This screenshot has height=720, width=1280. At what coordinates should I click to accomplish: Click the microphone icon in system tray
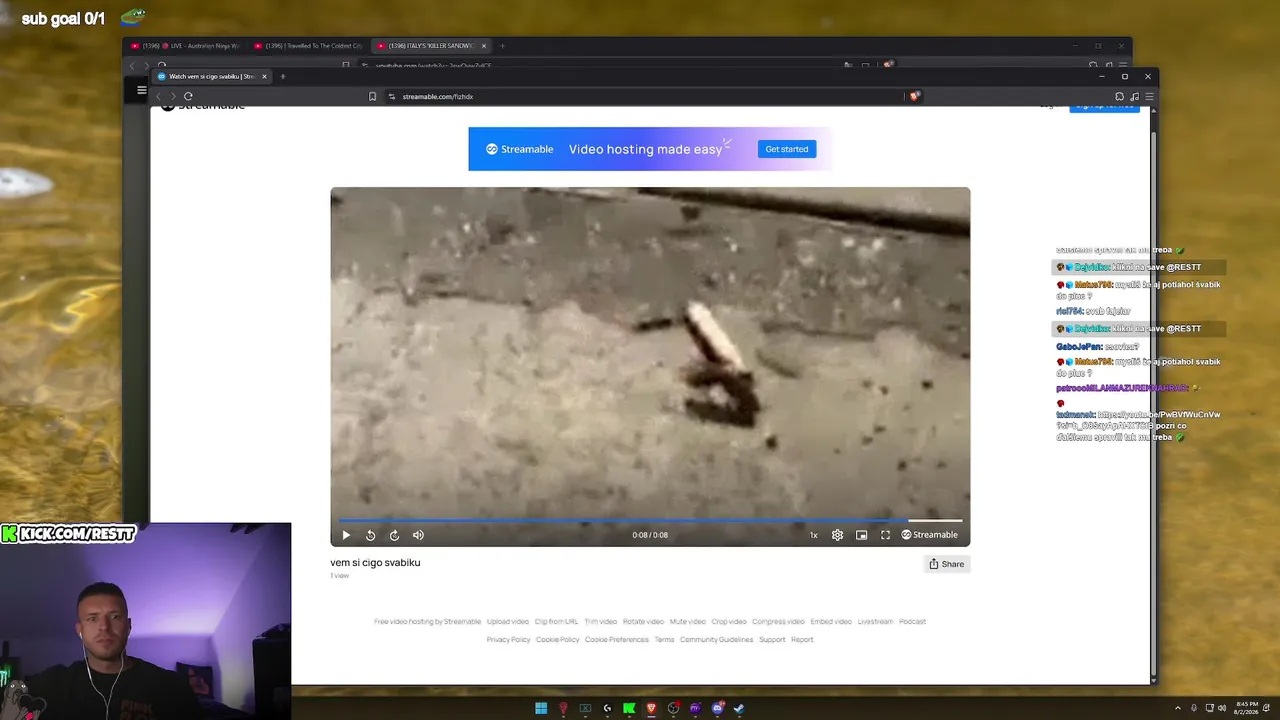point(1193,708)
